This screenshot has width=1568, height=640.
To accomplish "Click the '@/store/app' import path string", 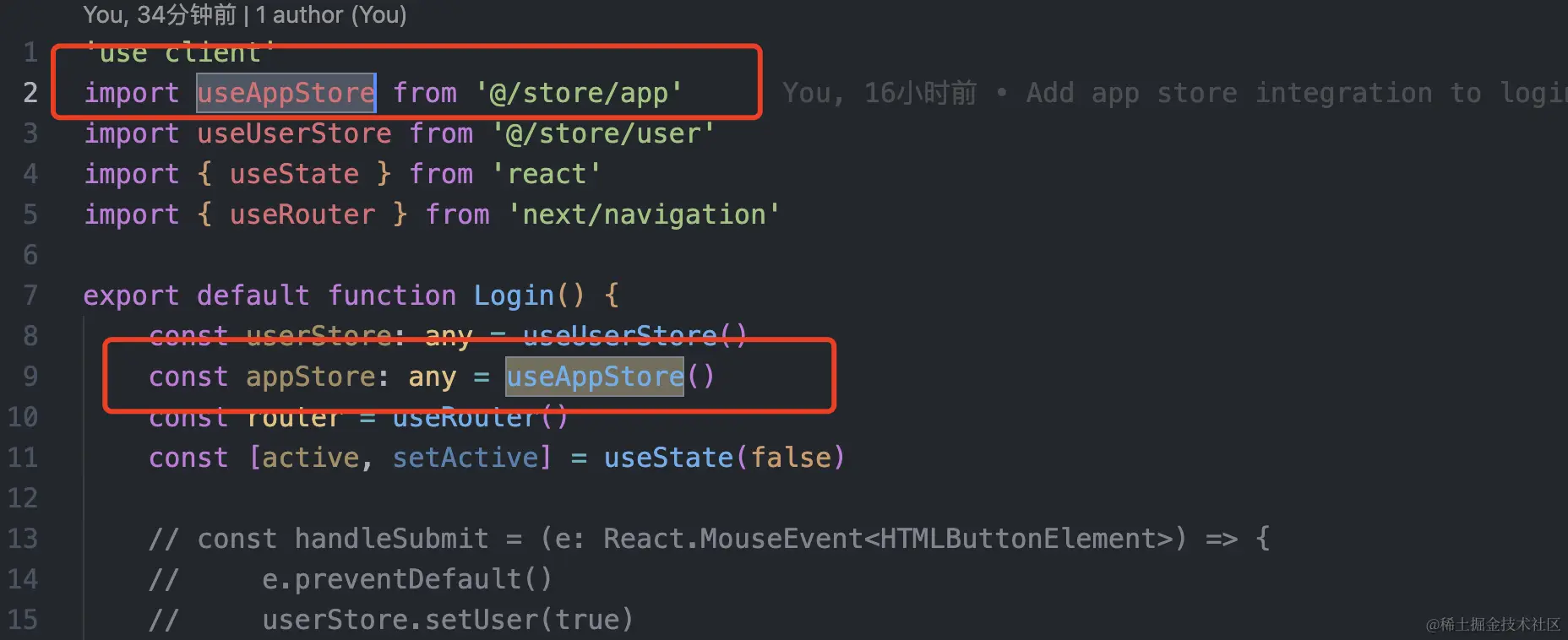I will coord(579,93).
